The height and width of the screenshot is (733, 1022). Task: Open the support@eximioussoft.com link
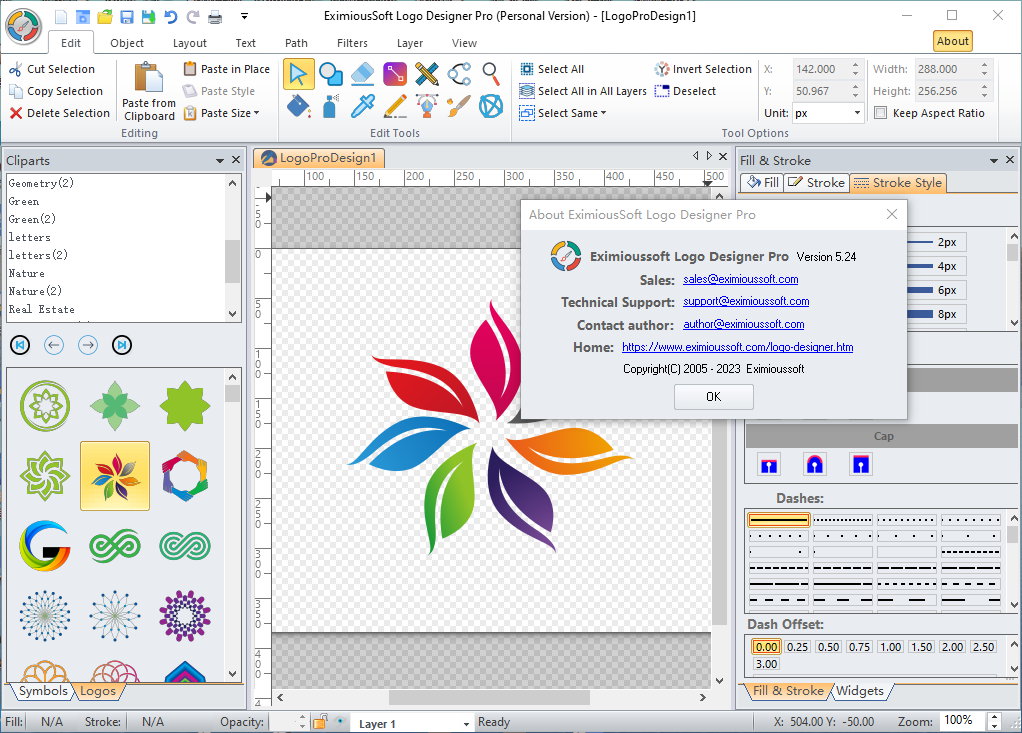pos(746,301)
